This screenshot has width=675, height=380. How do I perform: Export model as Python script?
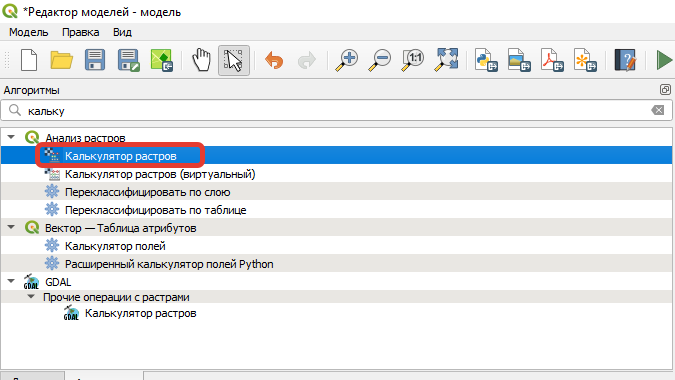click(486, 60)
